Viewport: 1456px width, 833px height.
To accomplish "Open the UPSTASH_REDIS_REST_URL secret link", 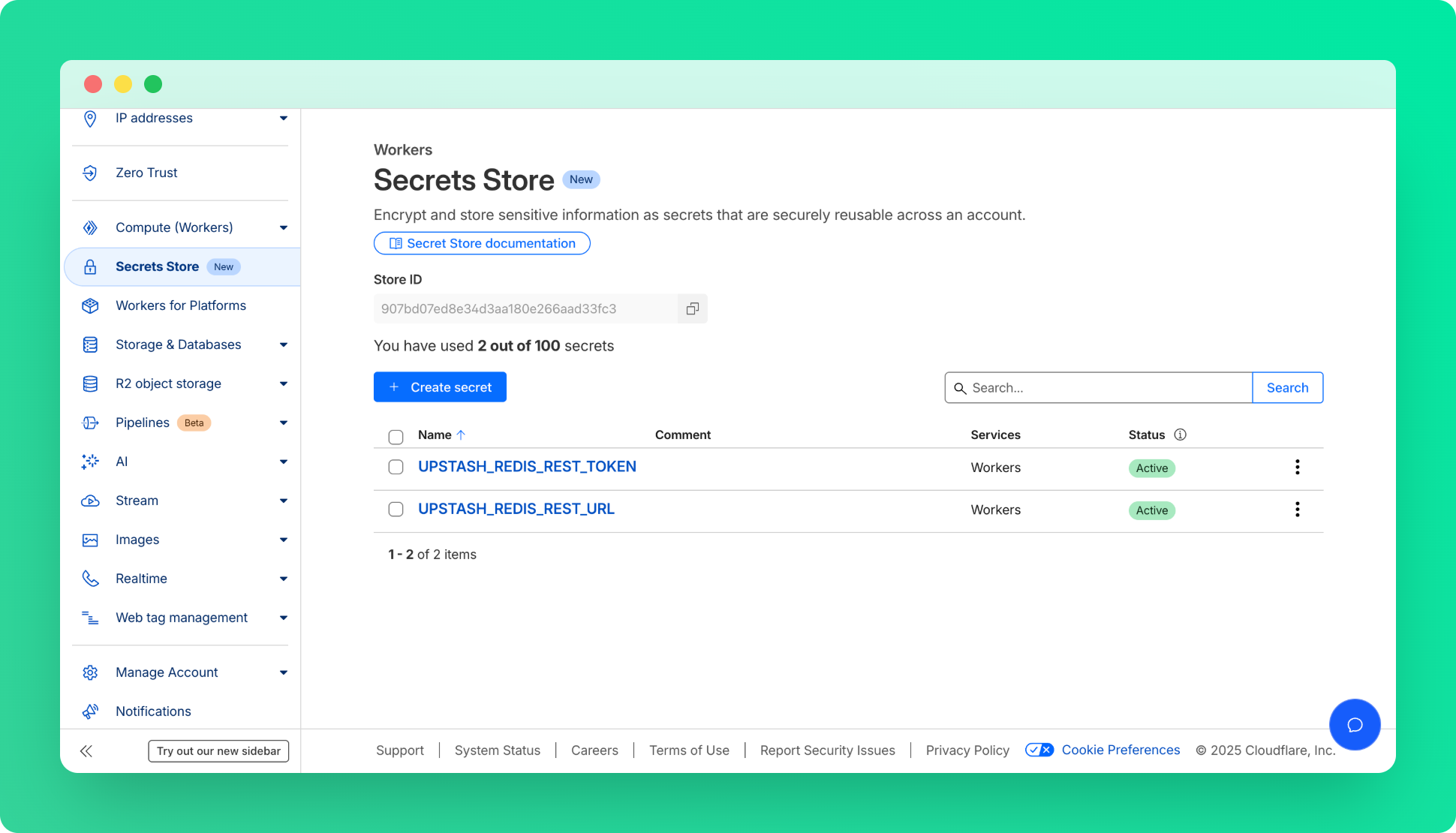I will click(516, 509).
